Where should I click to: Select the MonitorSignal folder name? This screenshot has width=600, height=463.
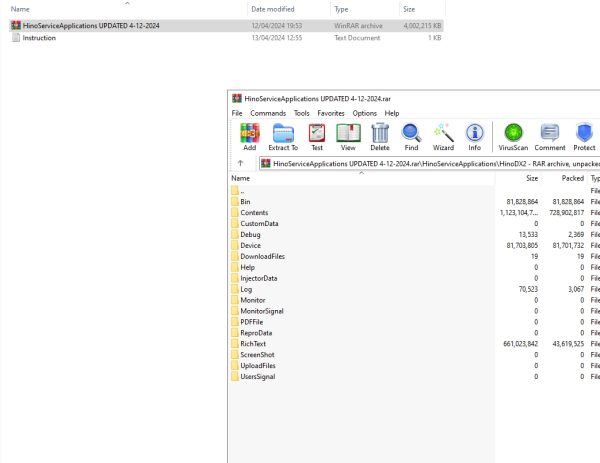coord(262,311)
